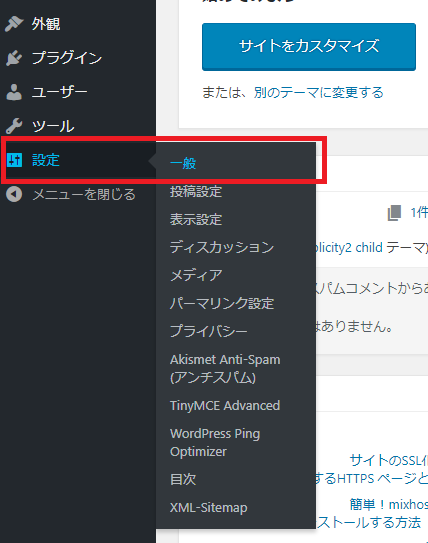Open 表示設定 in the submenu

point(196,220)
